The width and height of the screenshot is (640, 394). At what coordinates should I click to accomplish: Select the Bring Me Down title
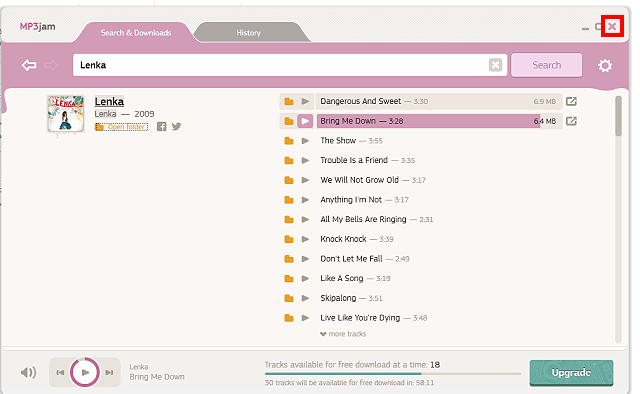click(348, 121)
